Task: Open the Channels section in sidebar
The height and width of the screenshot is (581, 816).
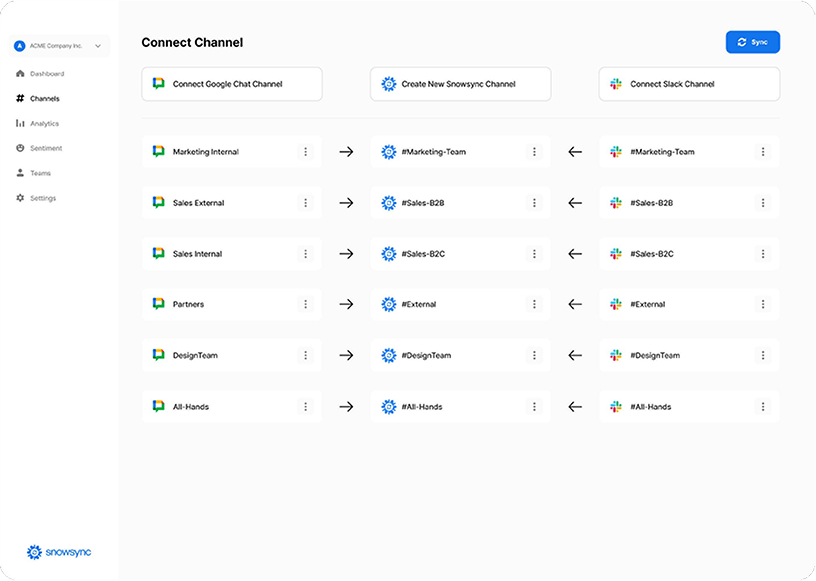Action: click(x=44, y=99)
